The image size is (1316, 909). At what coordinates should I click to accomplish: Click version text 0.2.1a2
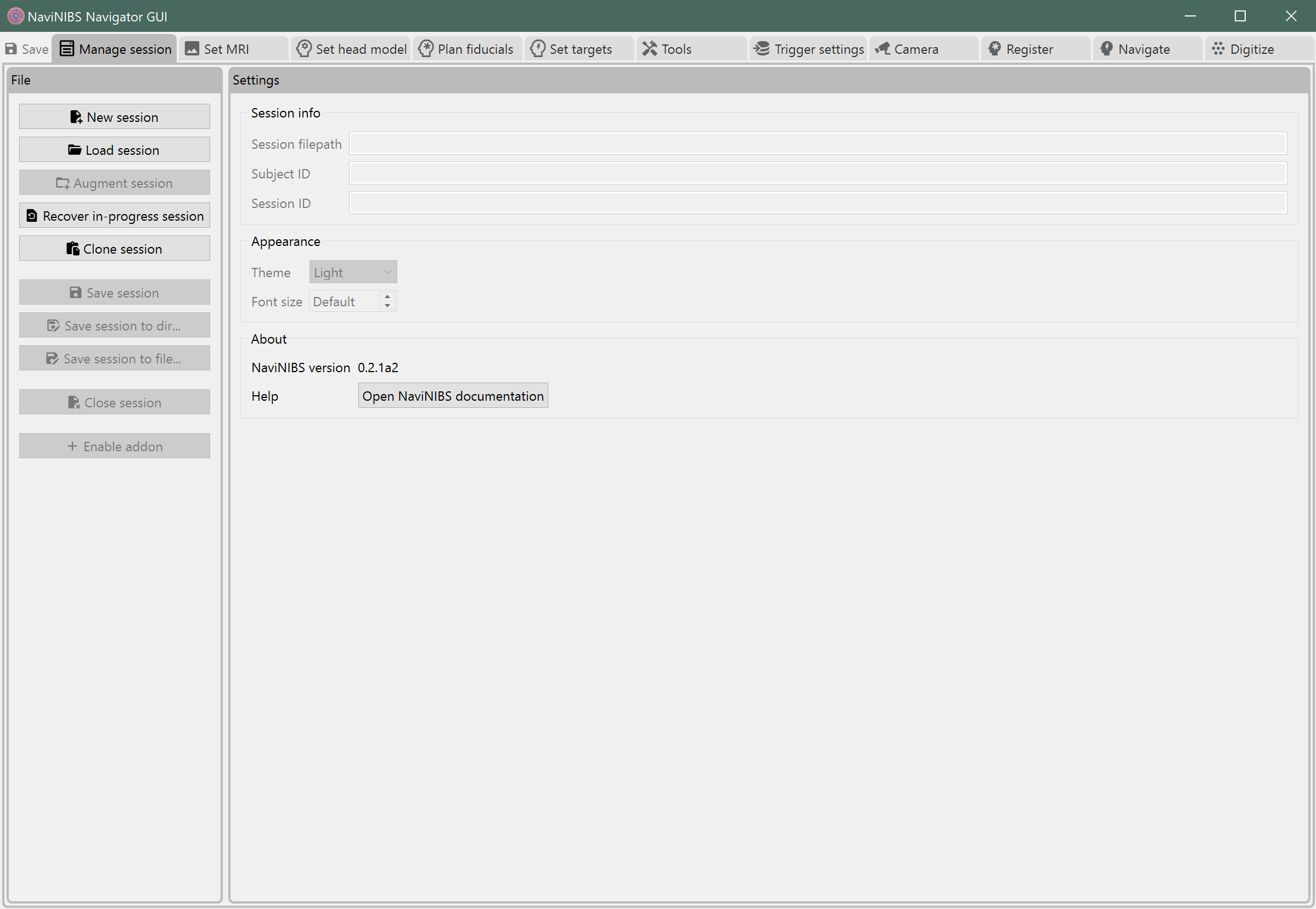tap(378, 367)
